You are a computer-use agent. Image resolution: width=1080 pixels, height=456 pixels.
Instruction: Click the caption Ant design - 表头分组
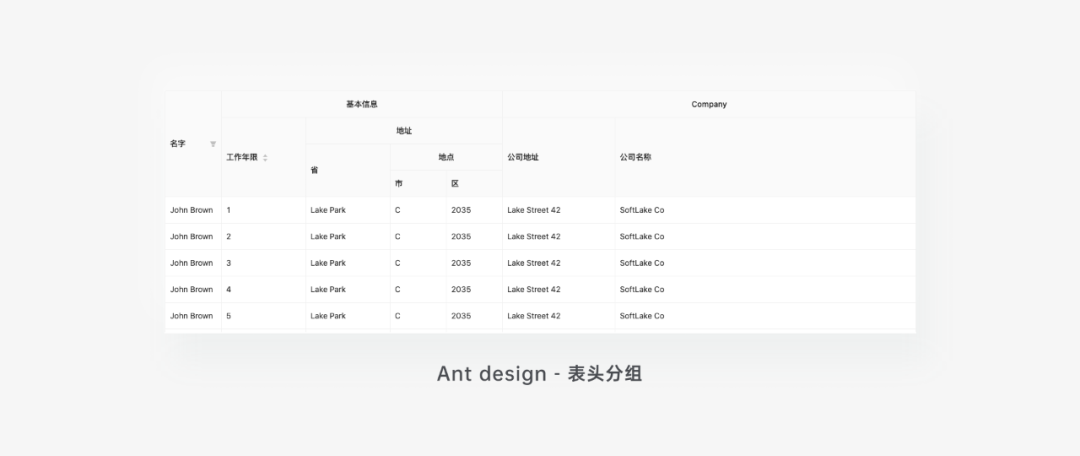[539, 373]
